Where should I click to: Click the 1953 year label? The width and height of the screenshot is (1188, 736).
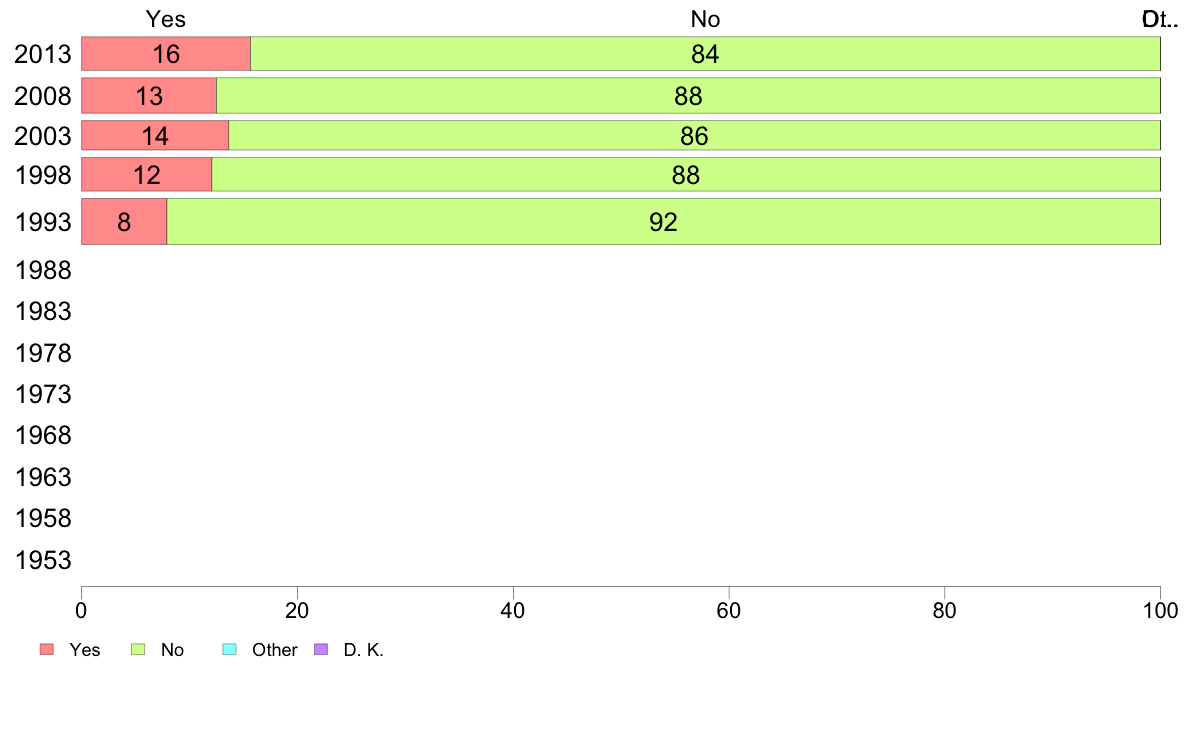point(43,560)
